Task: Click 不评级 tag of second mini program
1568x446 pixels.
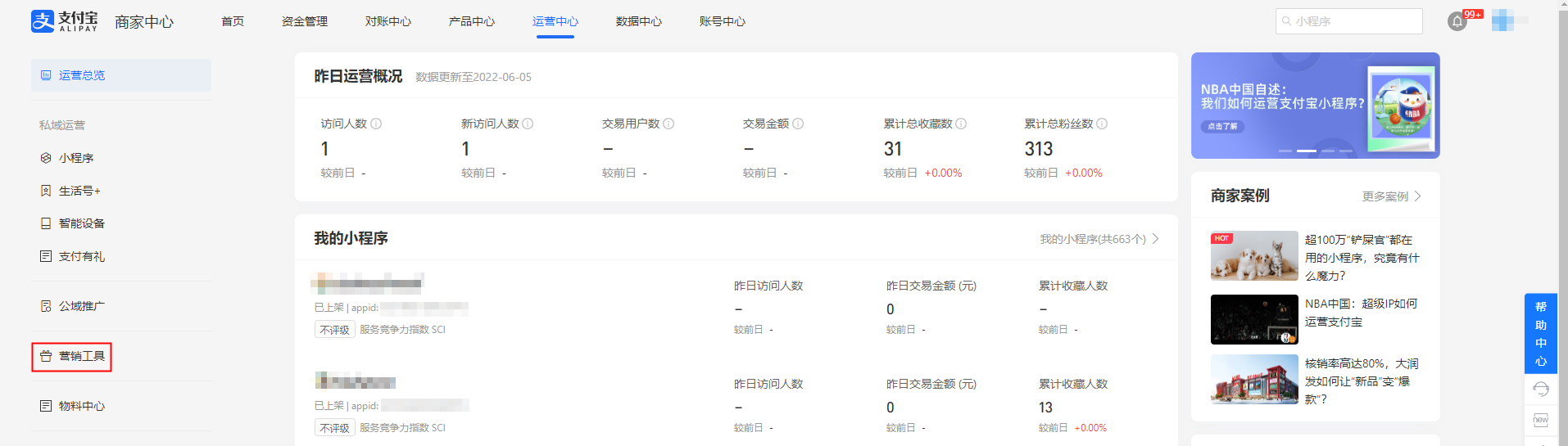Action: 334,428
